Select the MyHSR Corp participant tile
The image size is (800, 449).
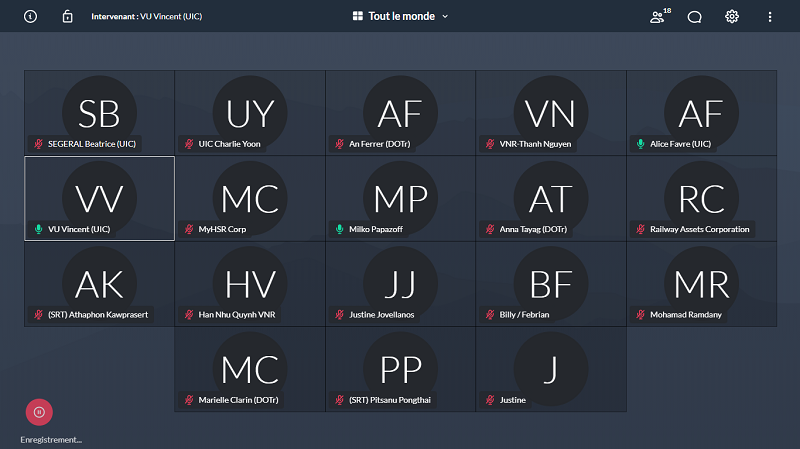tap(250, 199)
